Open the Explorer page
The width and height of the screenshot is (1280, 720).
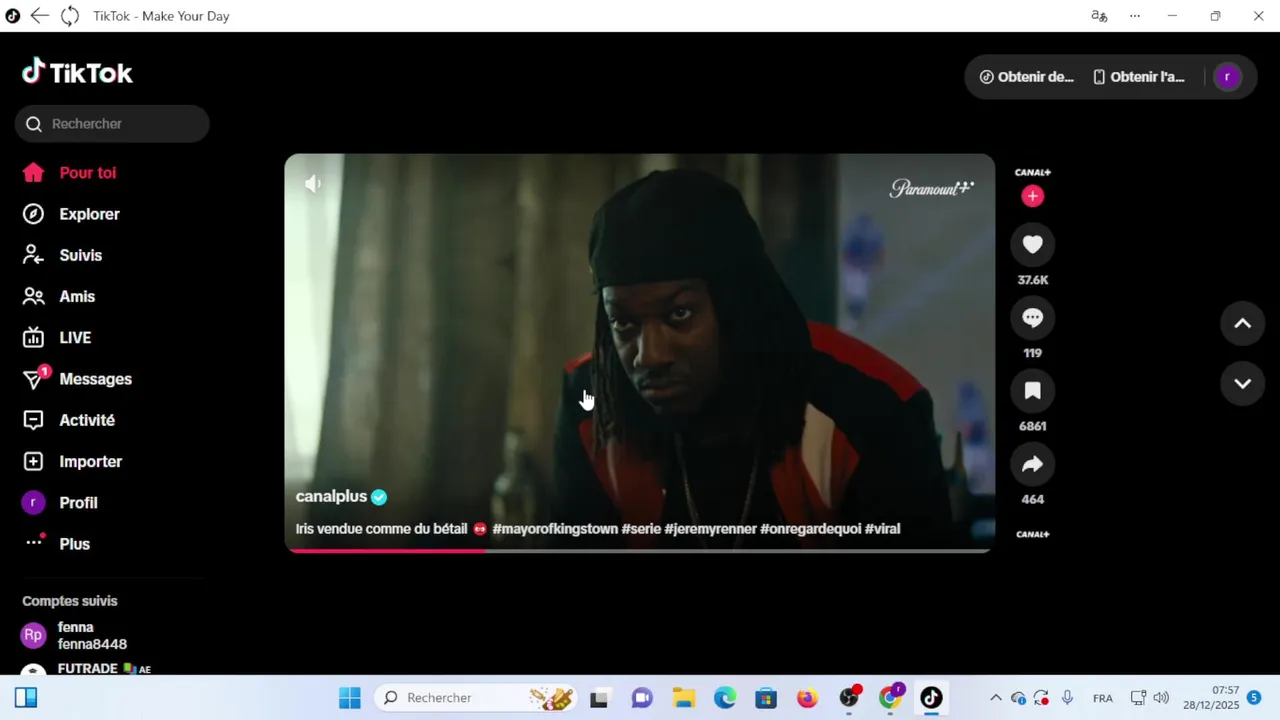point(71,214)
